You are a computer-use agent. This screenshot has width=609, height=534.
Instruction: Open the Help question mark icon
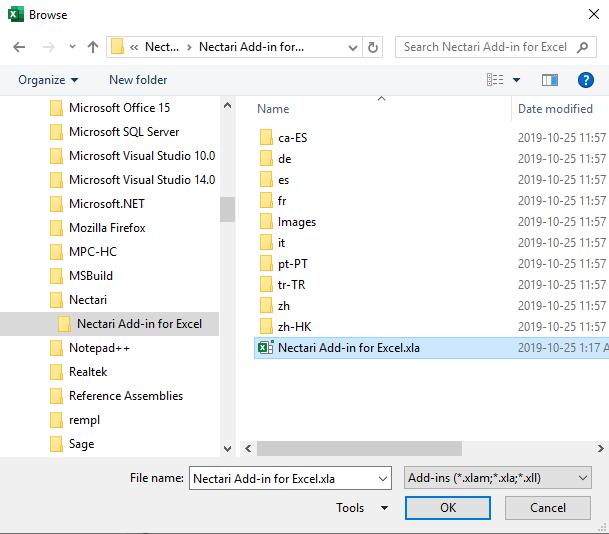(586, 80)
